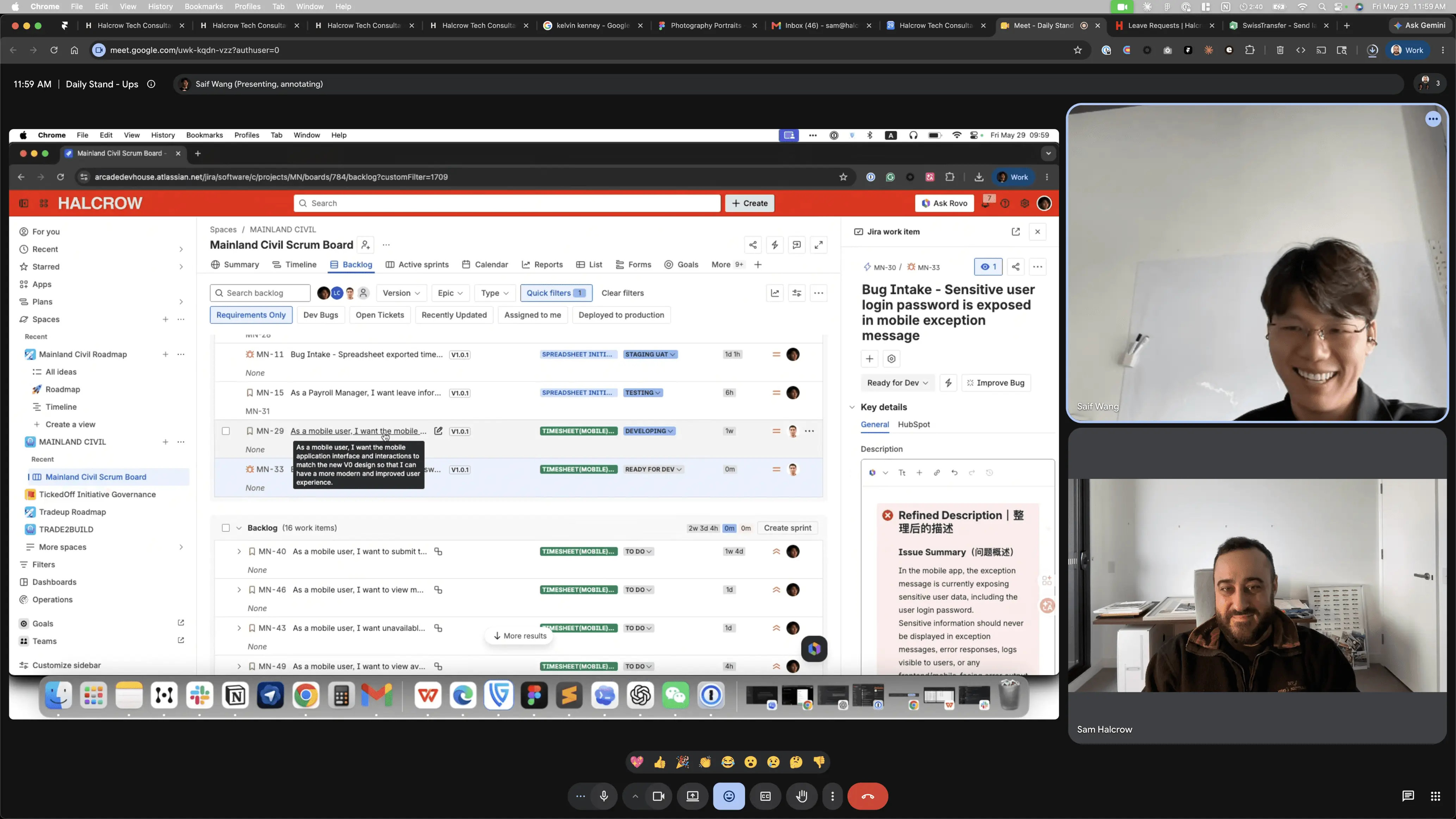Click Ask Rovo in the shared Jira header
Image resolution: width=1456 pixels, height=819 pixels.
tap(944, 204)
